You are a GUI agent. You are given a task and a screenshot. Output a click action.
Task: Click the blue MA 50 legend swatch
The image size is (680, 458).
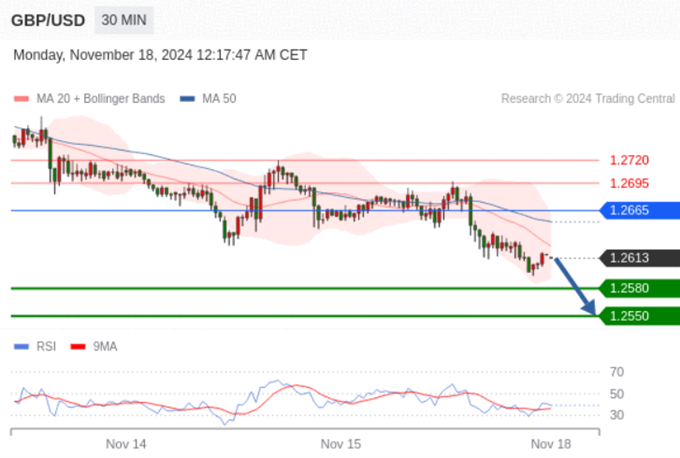click(x=187, y=99)
